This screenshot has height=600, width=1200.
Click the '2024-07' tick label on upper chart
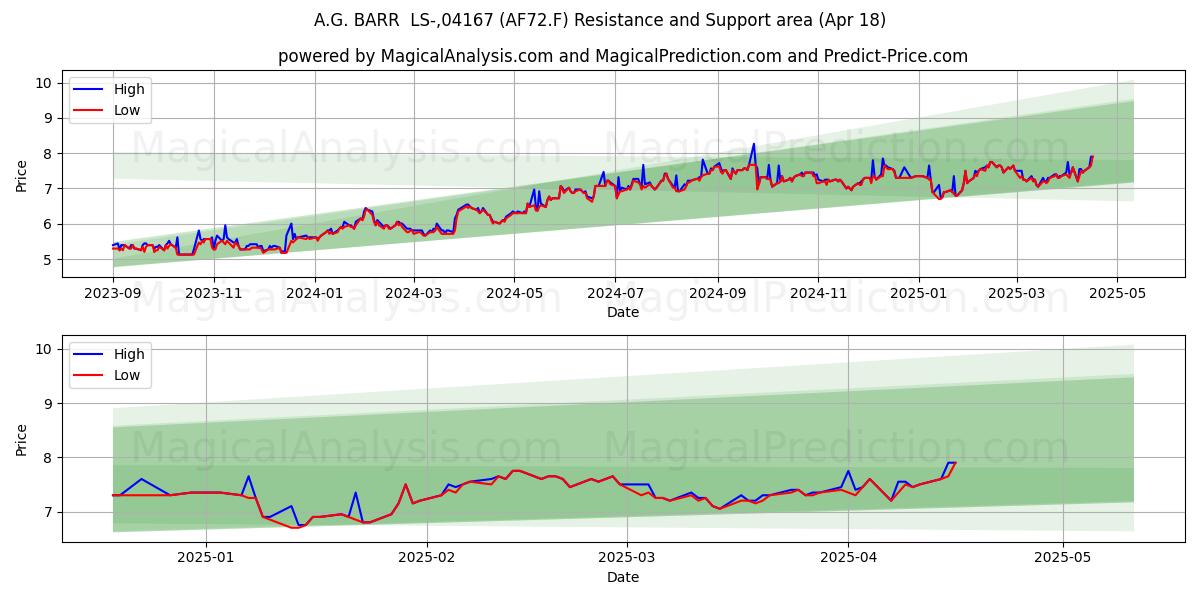pyautogui.click(x=615, y=294)
